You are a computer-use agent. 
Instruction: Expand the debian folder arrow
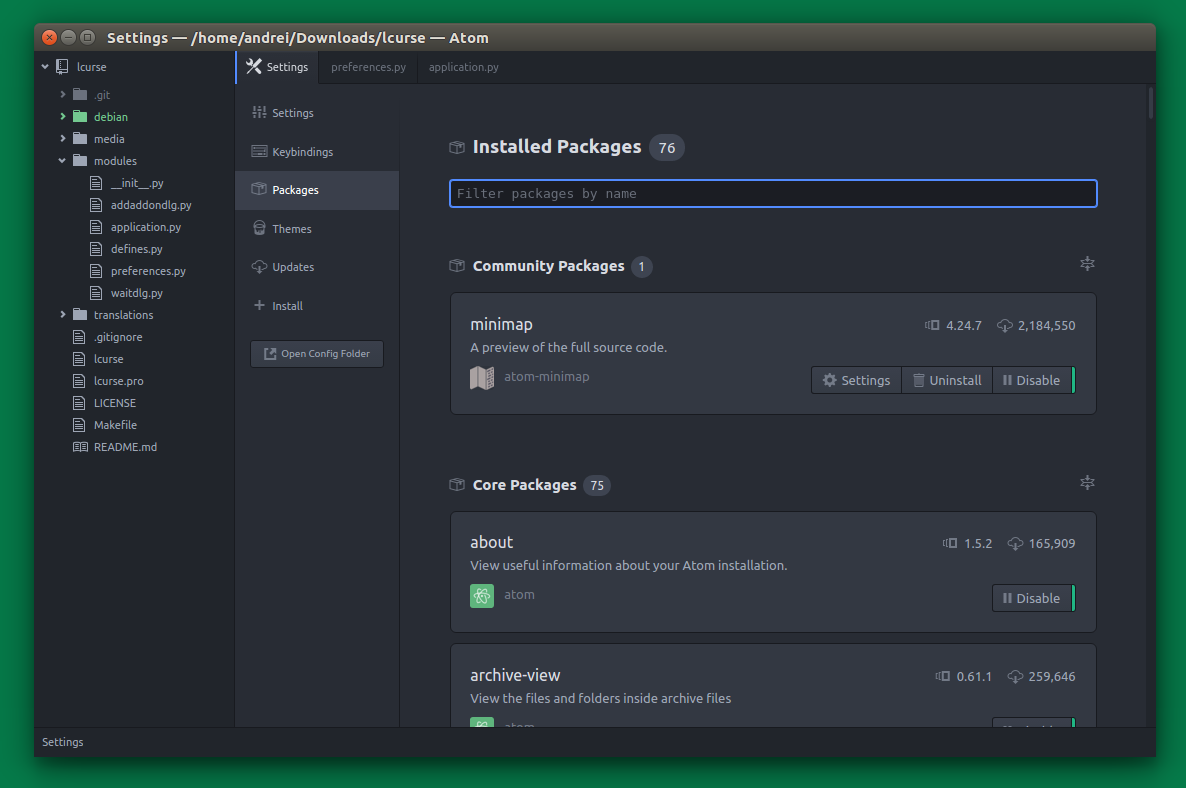point(63,116)
